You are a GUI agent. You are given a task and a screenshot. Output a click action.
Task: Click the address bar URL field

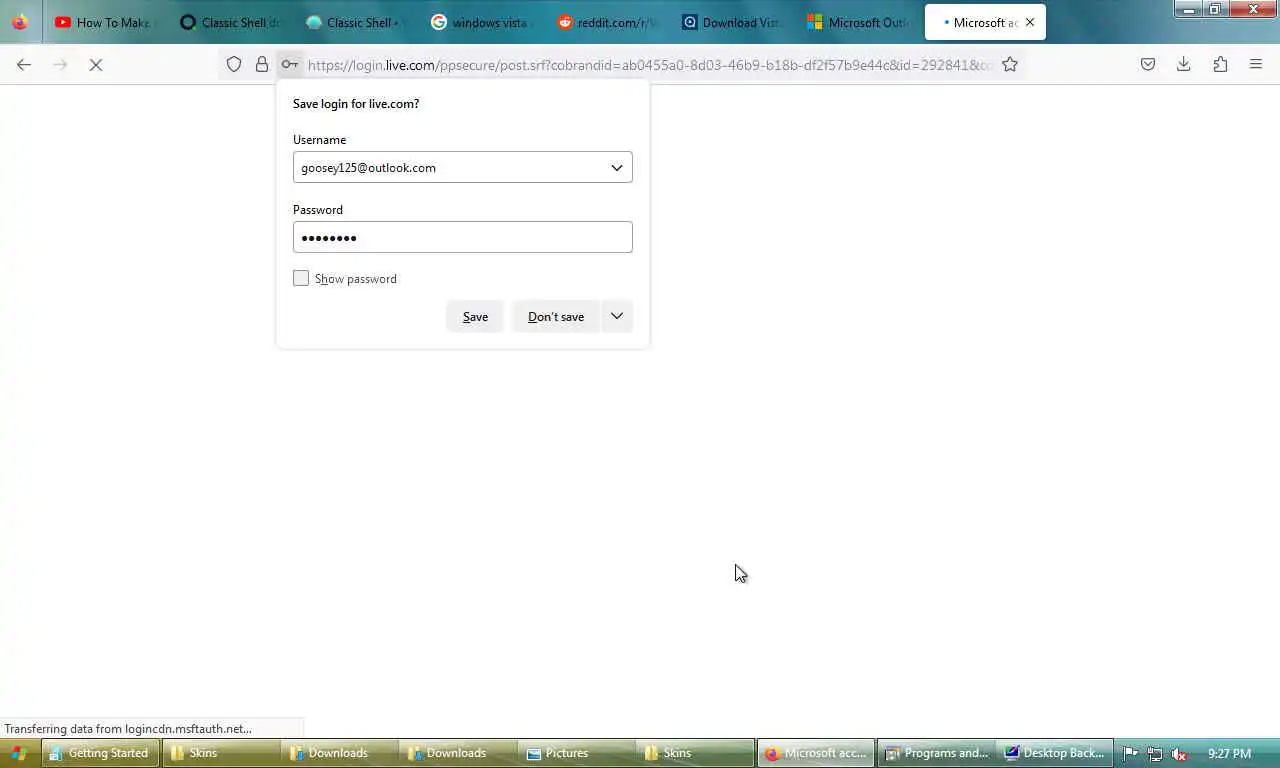650,64
